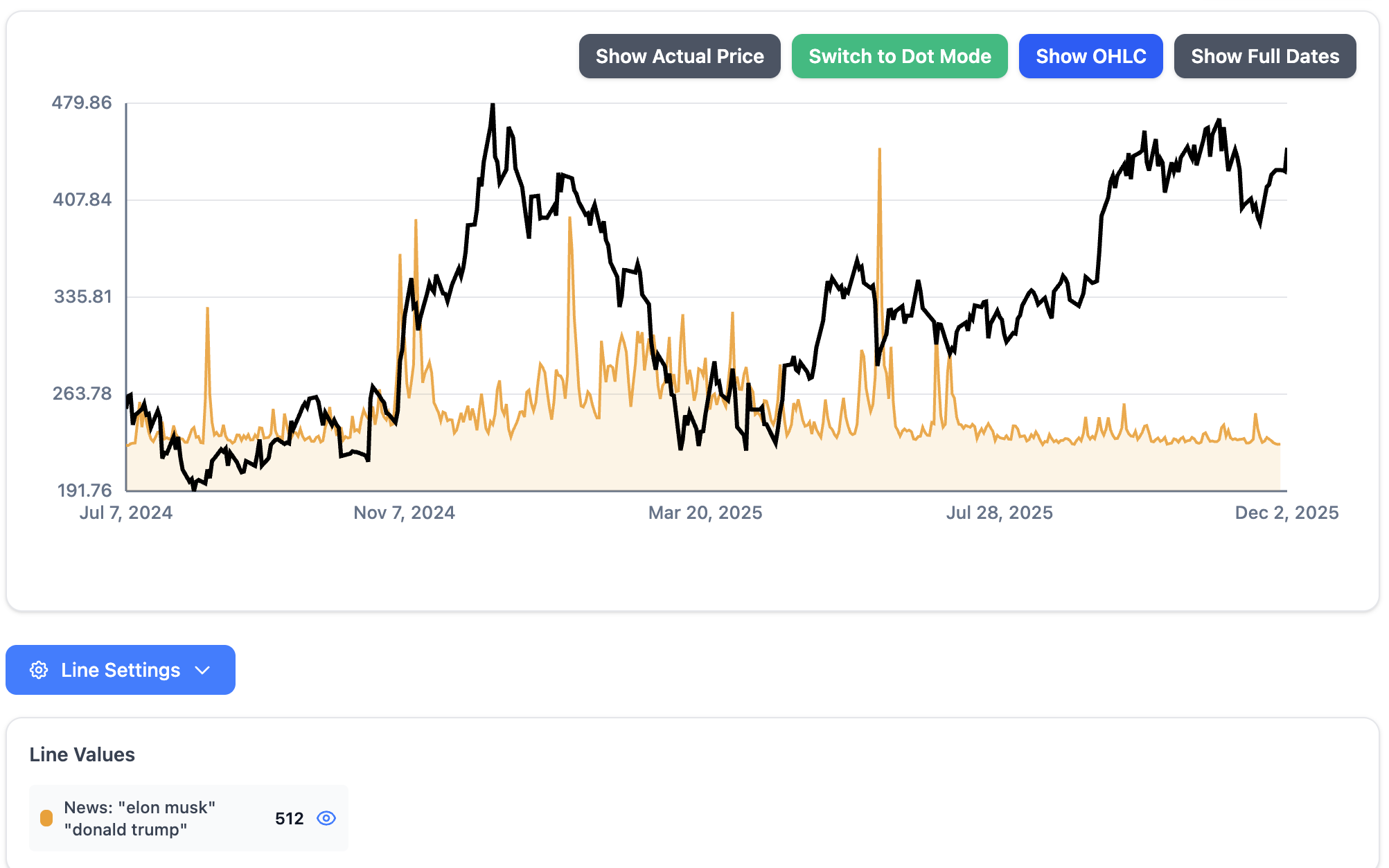Click the Nov 7, 2024 date label

(405, 513)
